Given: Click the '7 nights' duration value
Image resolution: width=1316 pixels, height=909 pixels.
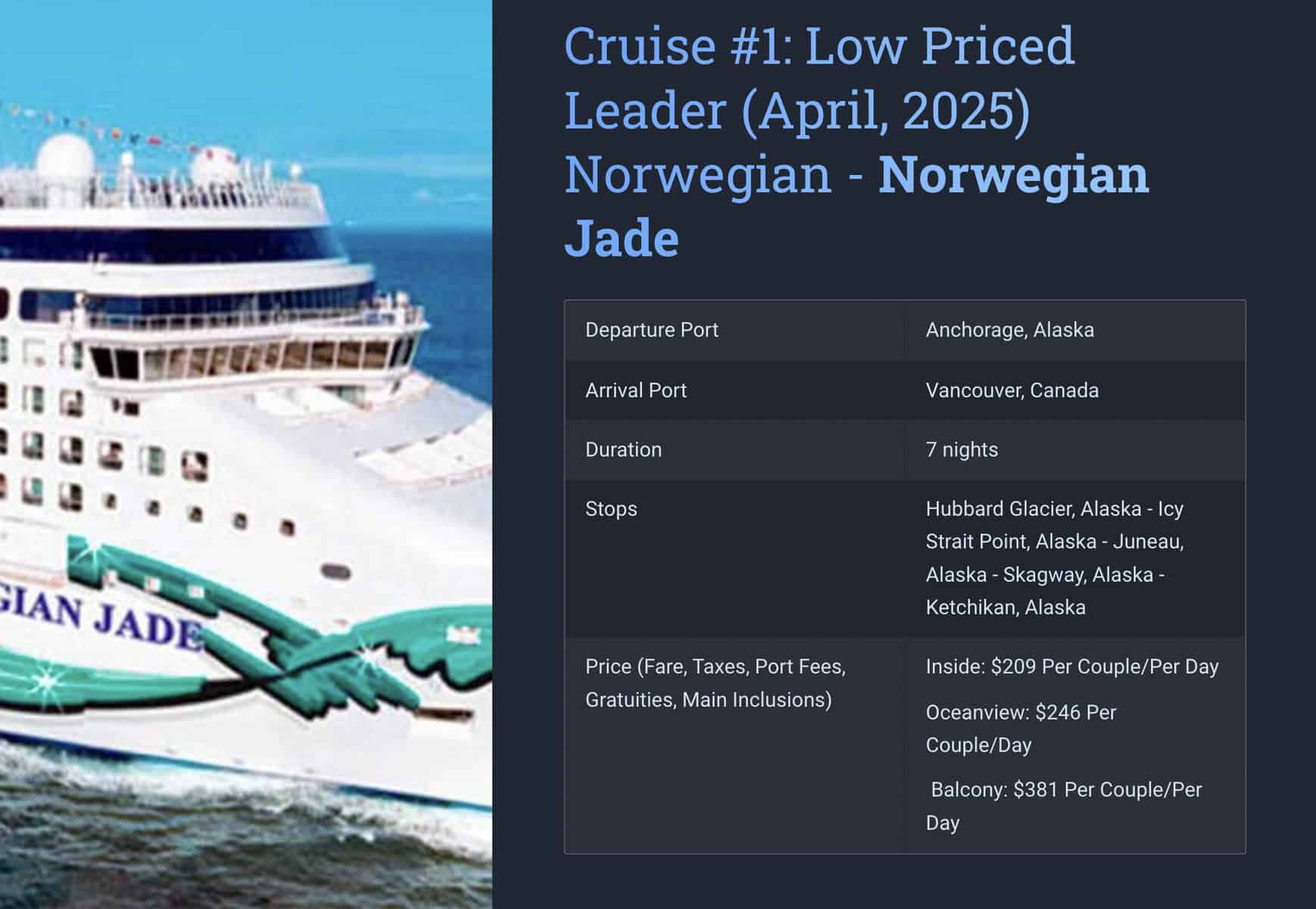Looking at the screenshot, I should point(962,450).
